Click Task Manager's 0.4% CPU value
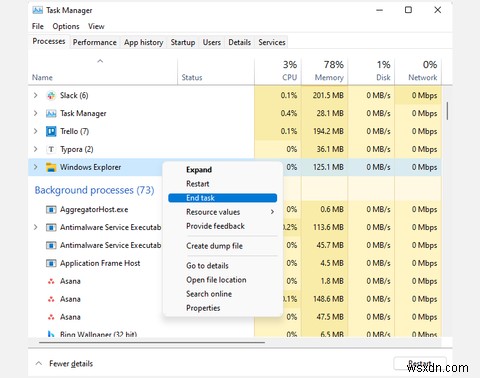This screenshot has height=378, width=480. point(289,114)
